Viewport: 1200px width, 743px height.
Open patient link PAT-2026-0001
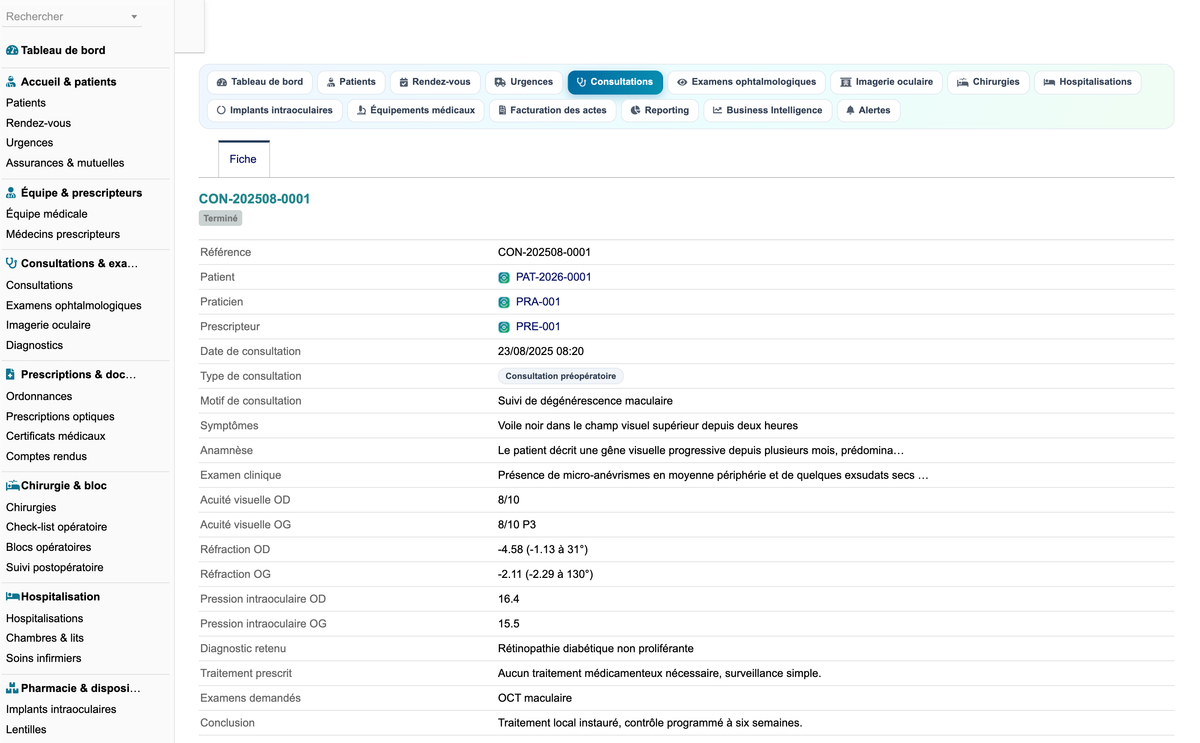click(553, 277)
